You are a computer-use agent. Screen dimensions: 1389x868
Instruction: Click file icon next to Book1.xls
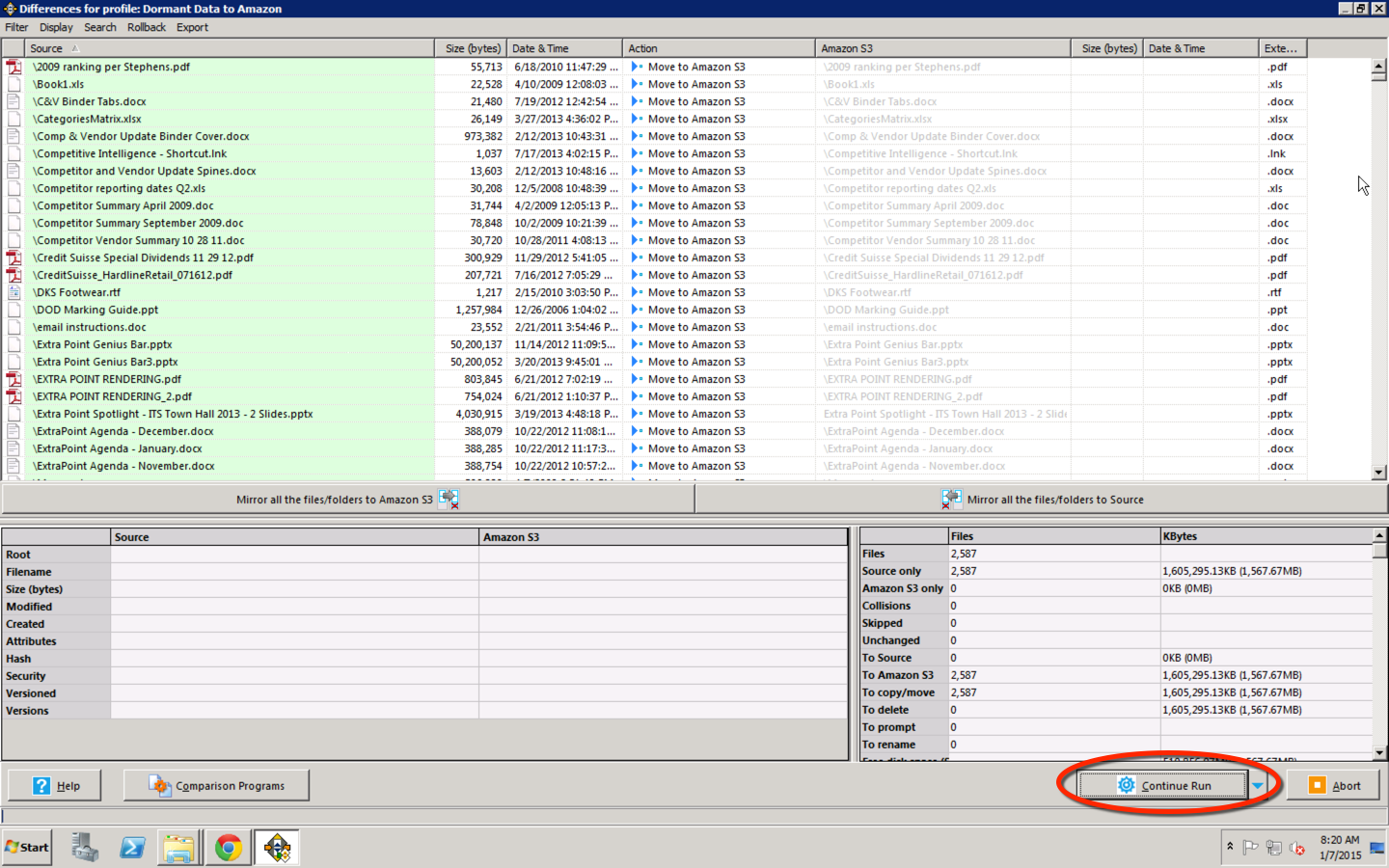pos(14,84)
